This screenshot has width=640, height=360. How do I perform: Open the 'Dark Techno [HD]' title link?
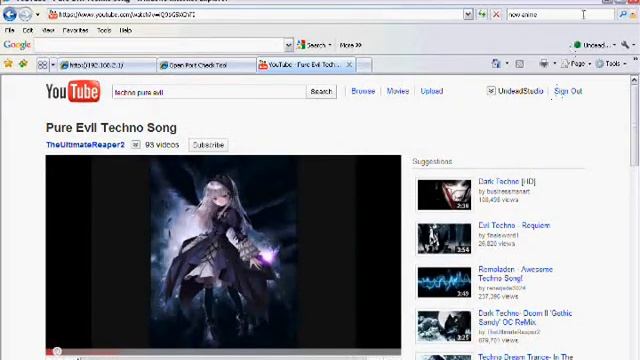(507, 182)
